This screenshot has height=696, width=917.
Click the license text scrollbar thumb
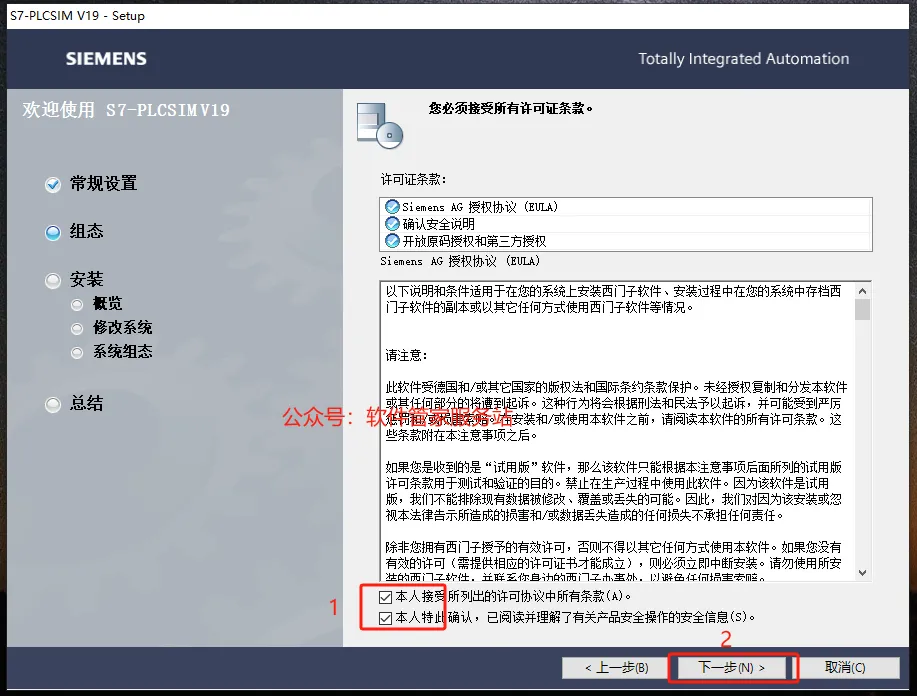(863, 310)
